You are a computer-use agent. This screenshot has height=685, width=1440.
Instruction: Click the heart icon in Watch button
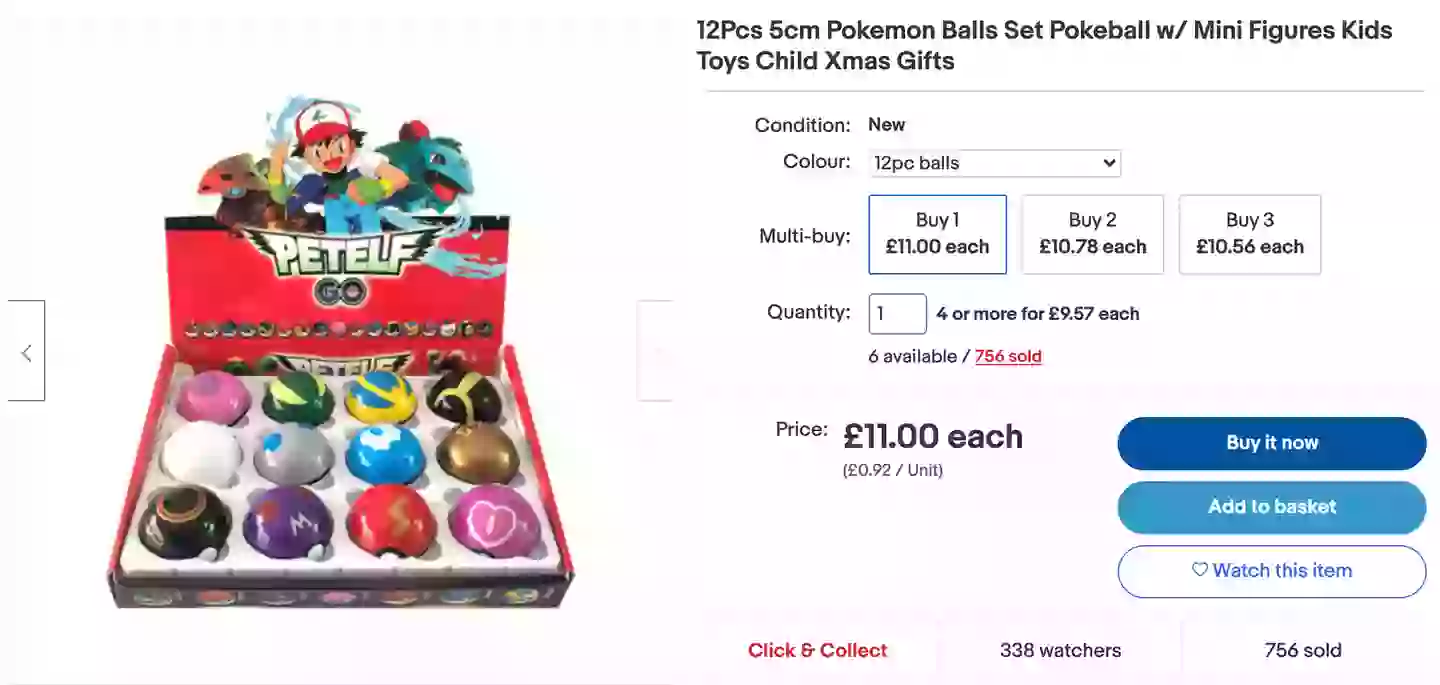1199,570
